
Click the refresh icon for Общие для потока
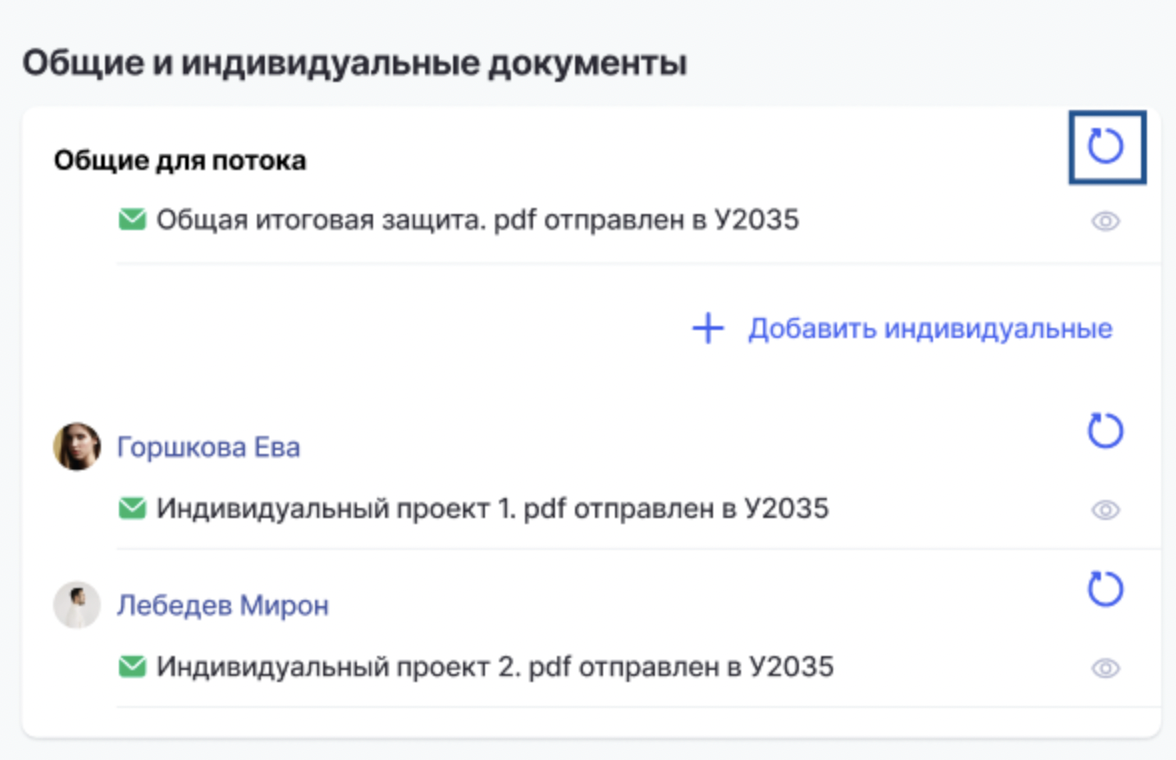pyautogui.click(x=1106, y=146)
